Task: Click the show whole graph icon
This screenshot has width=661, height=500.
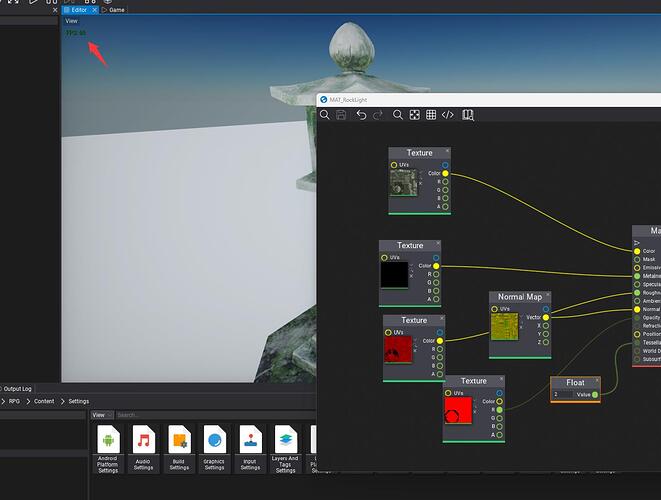Action: (414, 115)
